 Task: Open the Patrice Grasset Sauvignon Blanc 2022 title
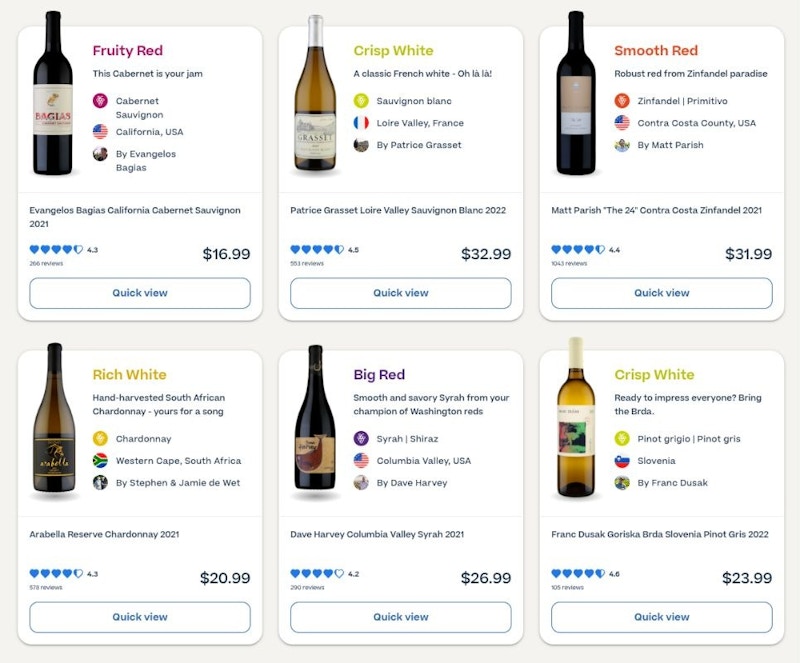point(398,211)
